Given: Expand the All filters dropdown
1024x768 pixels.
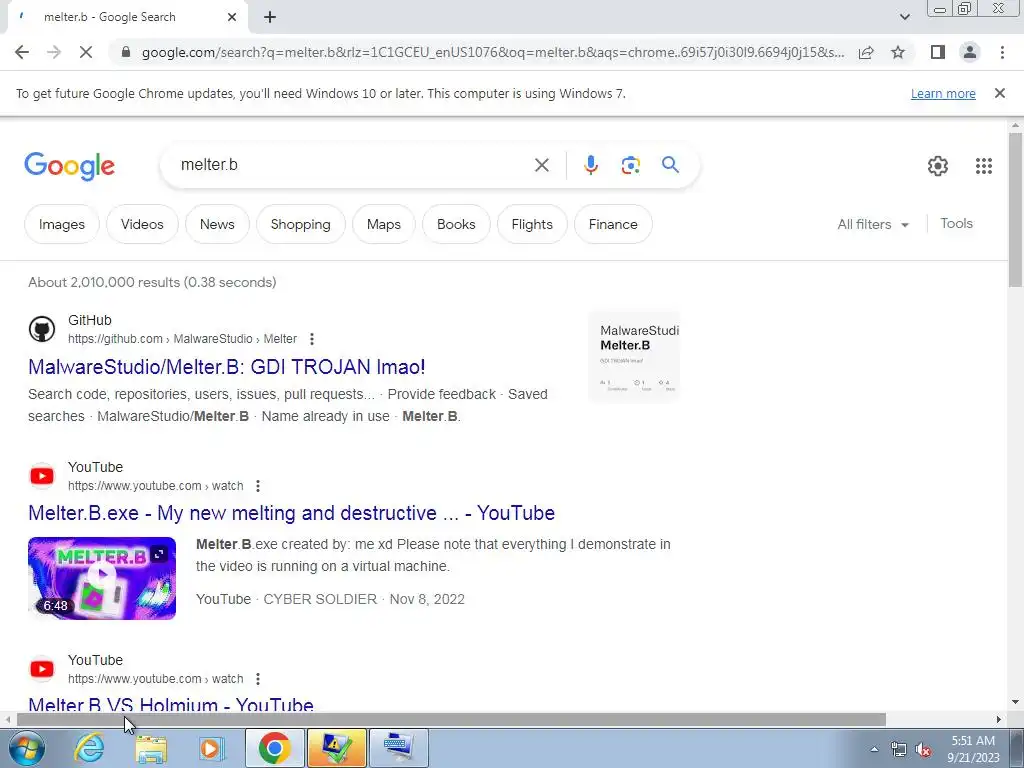Looking at the screenshot, I should (x=873, y=224).
